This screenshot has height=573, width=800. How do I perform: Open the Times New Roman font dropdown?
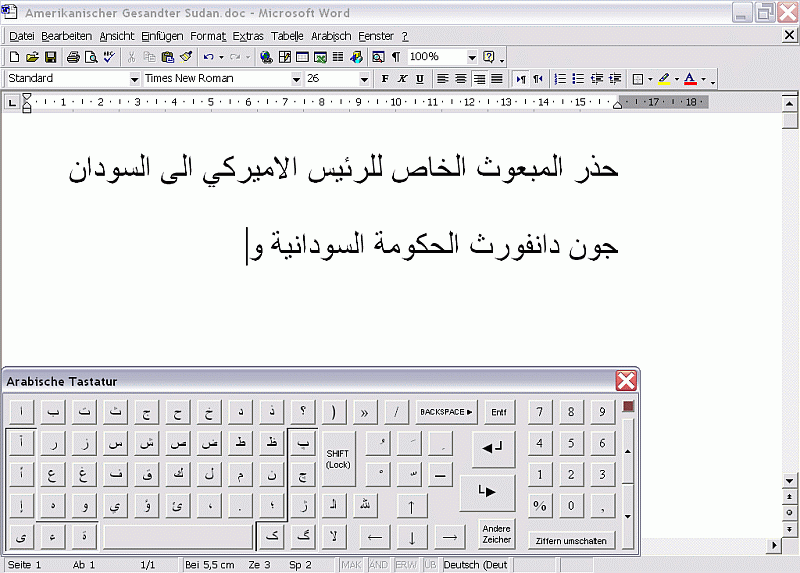point(296,79)
